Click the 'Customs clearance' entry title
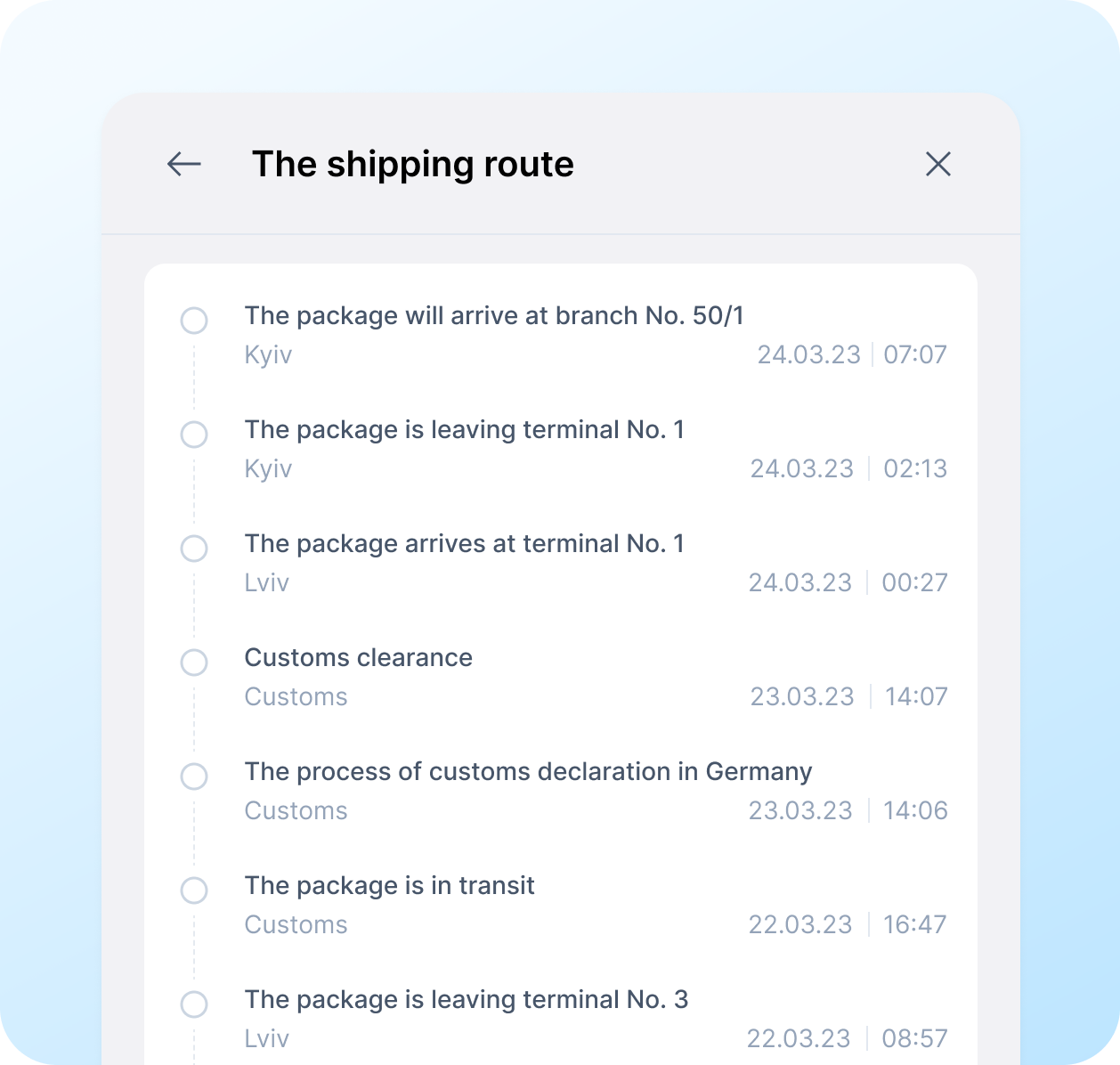The width and height of the screenshot is (1120, 1065). pyautogui.click(x=359, y=658)
